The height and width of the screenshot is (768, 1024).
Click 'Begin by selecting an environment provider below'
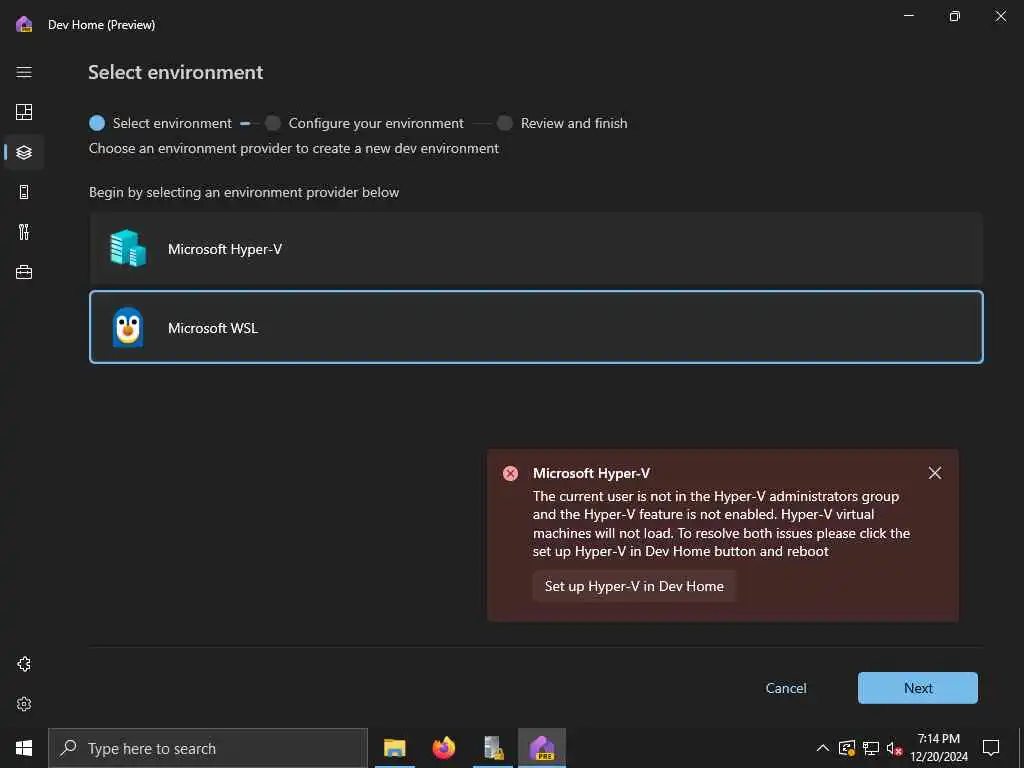point(244,192)
